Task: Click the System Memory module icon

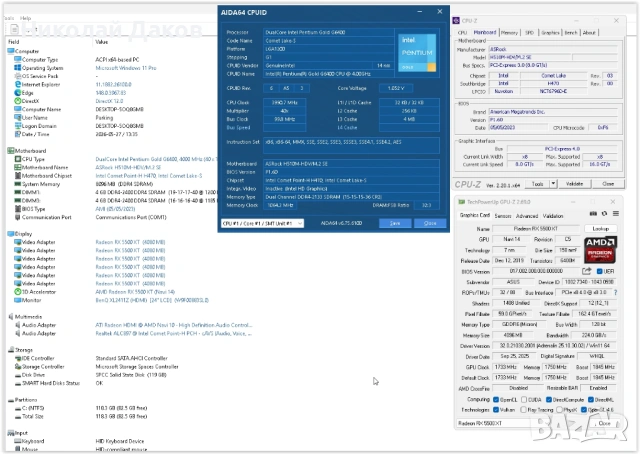Action: coord(18,184)
